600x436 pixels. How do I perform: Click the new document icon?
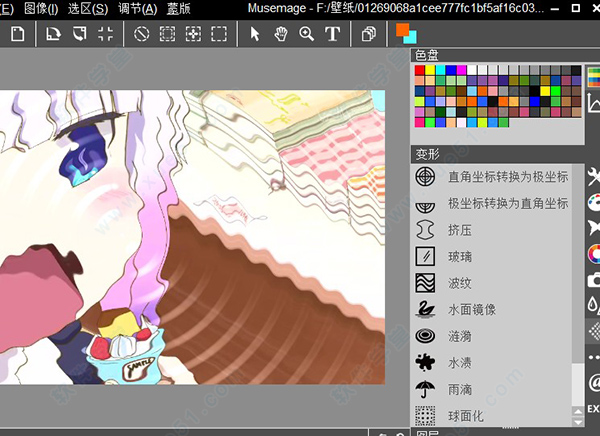point(18,34)
